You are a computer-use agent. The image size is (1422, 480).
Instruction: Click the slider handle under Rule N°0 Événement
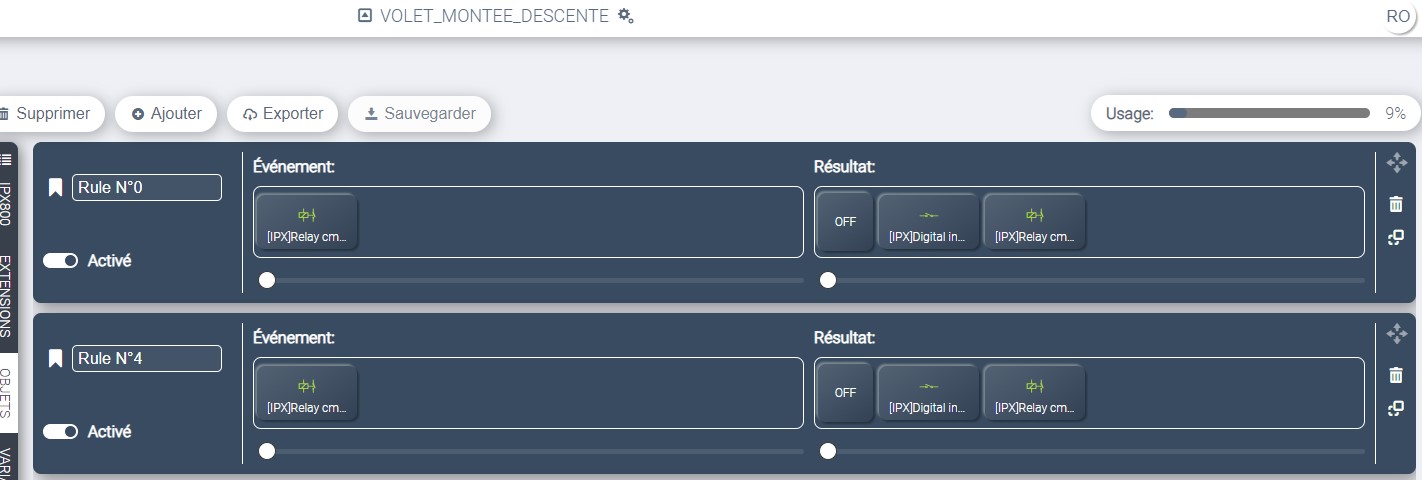266,280
